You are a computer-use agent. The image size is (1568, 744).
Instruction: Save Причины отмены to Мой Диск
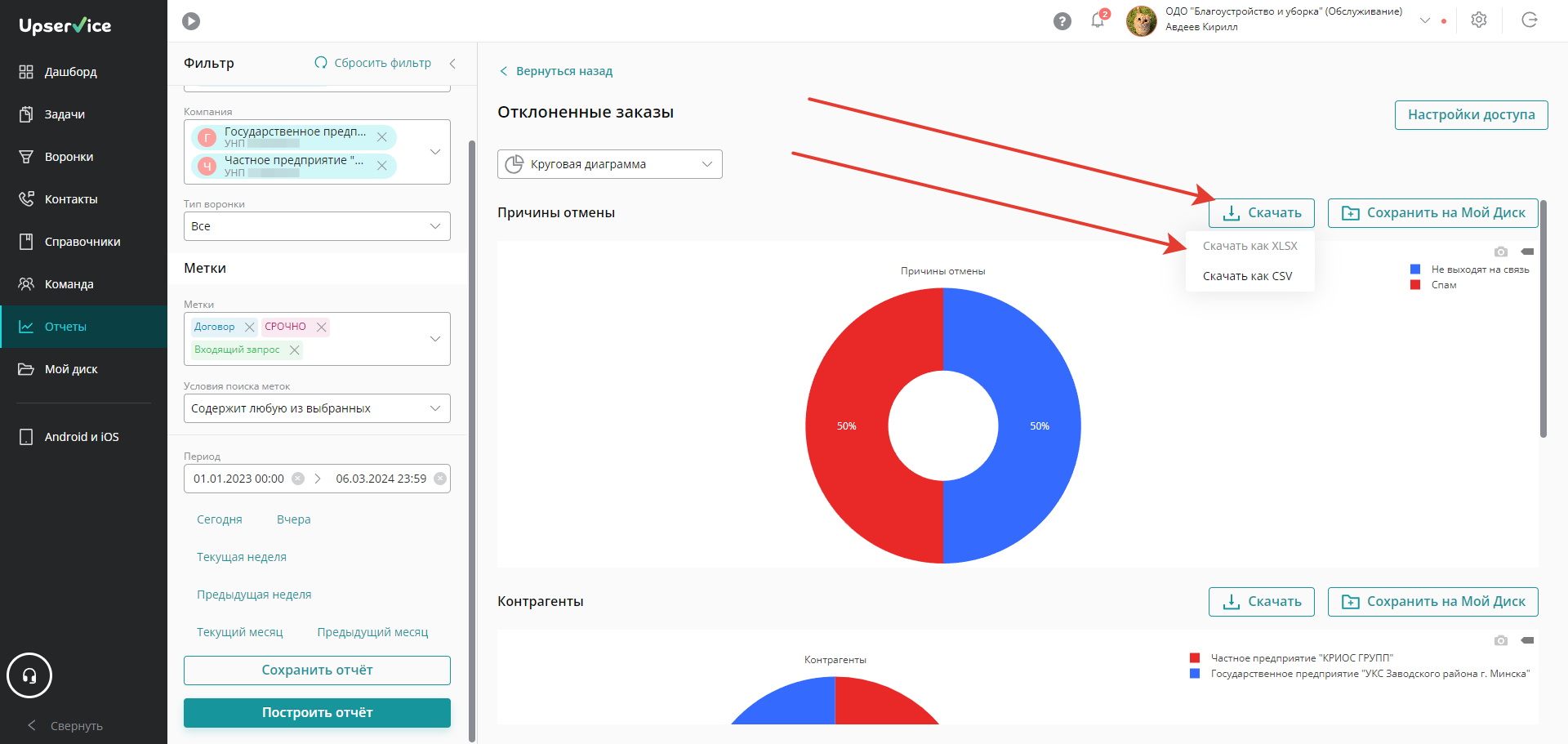(1433, 213)
